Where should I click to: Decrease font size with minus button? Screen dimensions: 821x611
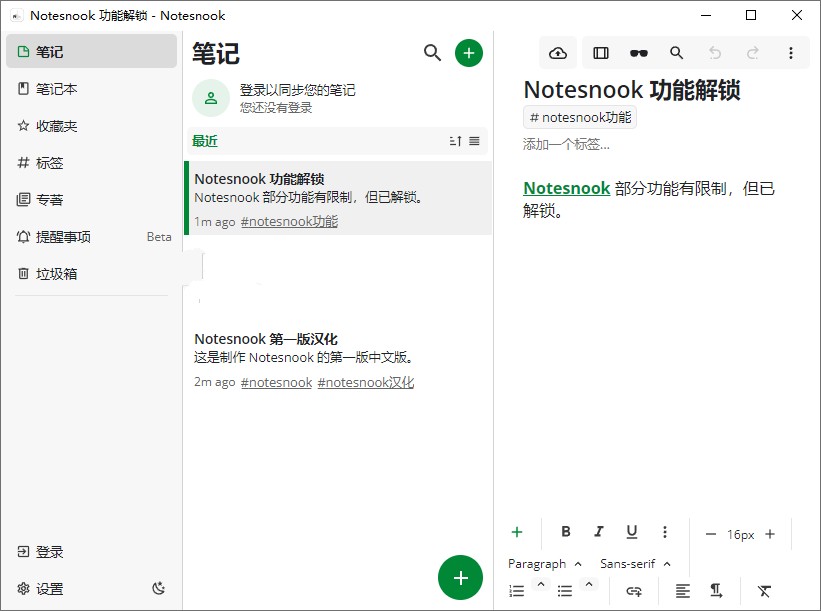coord(711,534)
